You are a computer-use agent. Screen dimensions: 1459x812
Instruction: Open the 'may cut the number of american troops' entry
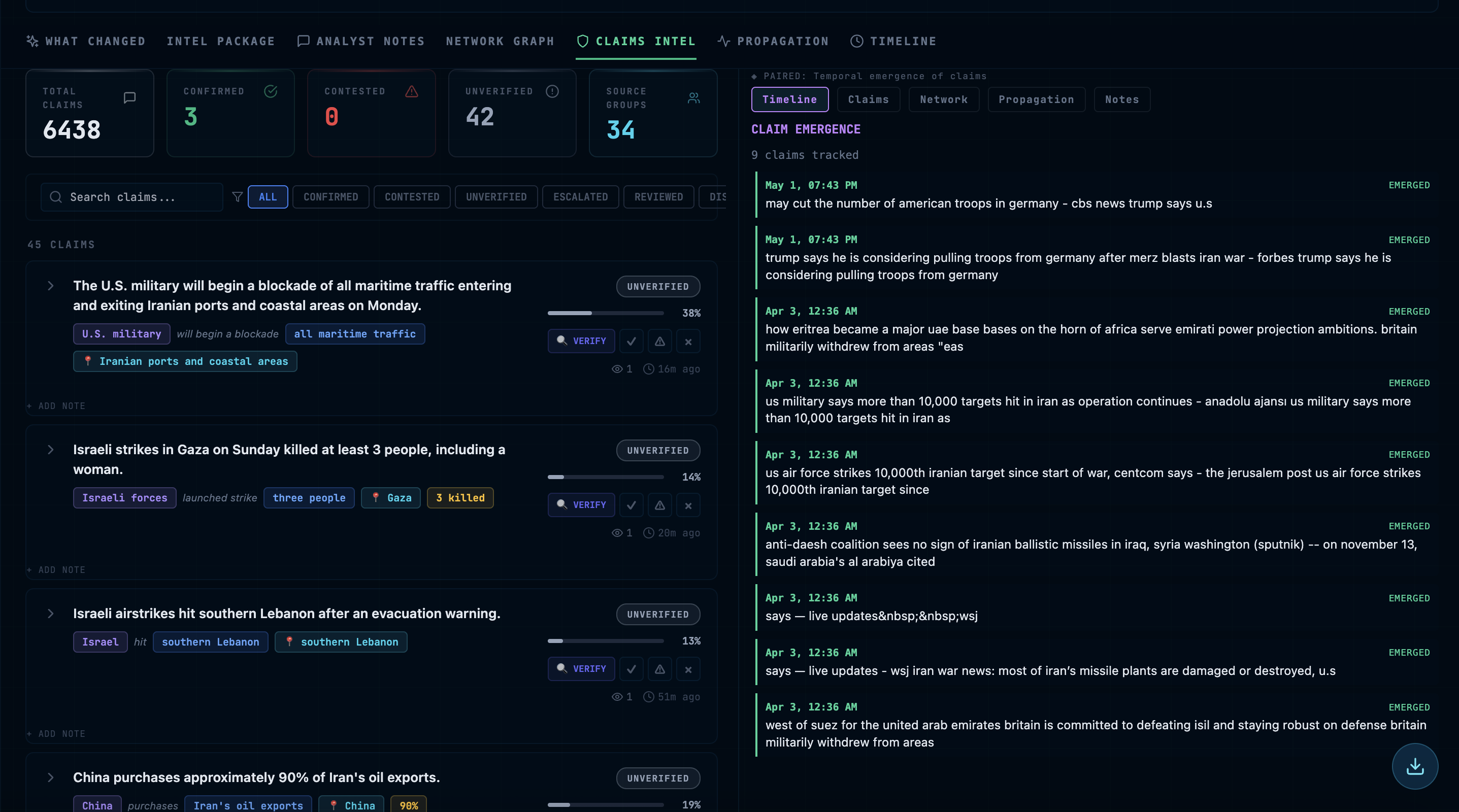pos(1095,194)
